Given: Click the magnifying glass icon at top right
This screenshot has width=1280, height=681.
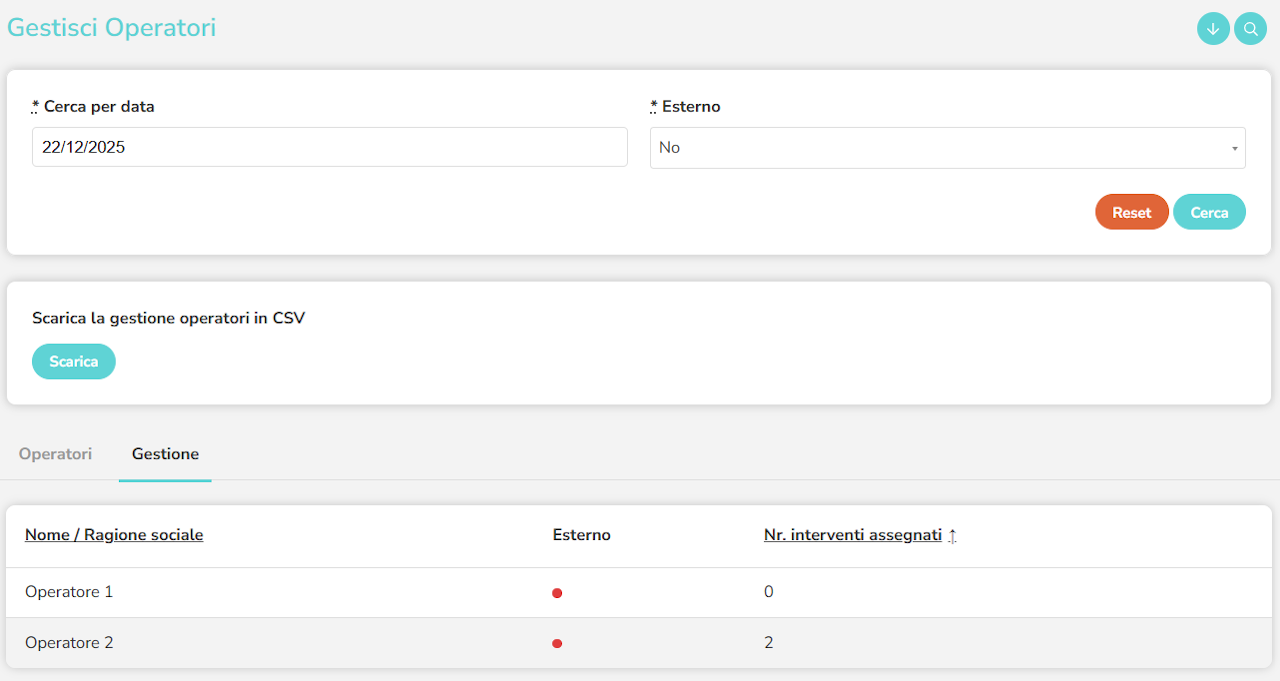Looking at the screenshot, I should click(x=1250, y=29).
